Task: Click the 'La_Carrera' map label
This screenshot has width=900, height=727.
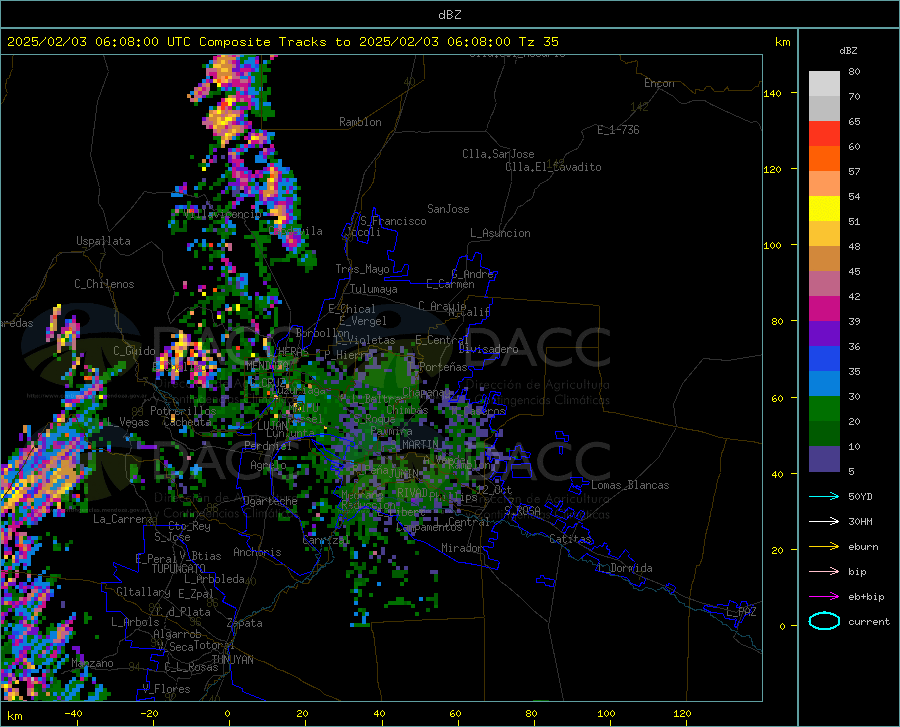Action: pos(123,519)
